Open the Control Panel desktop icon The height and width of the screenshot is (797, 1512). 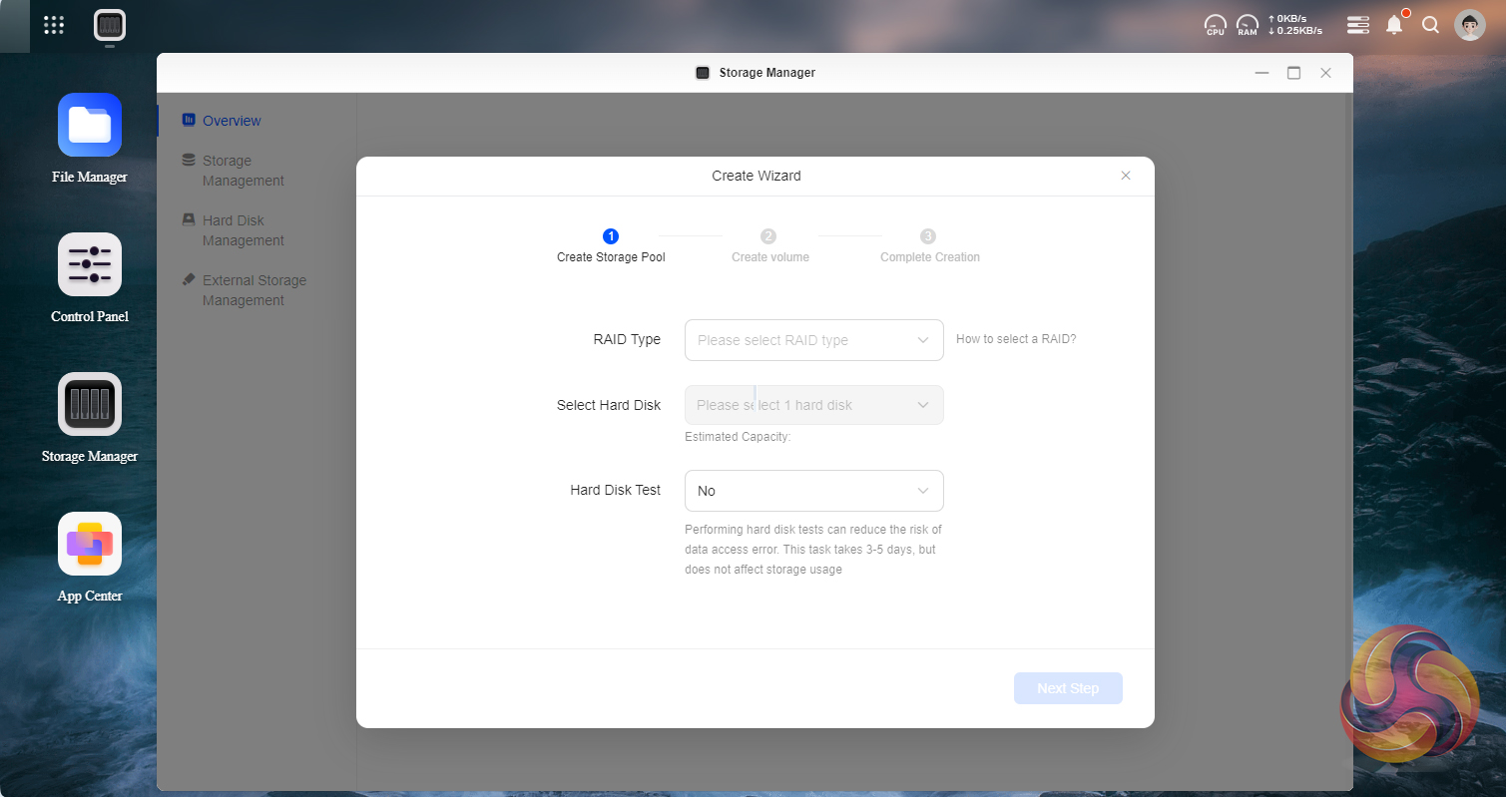coord(90,265)
